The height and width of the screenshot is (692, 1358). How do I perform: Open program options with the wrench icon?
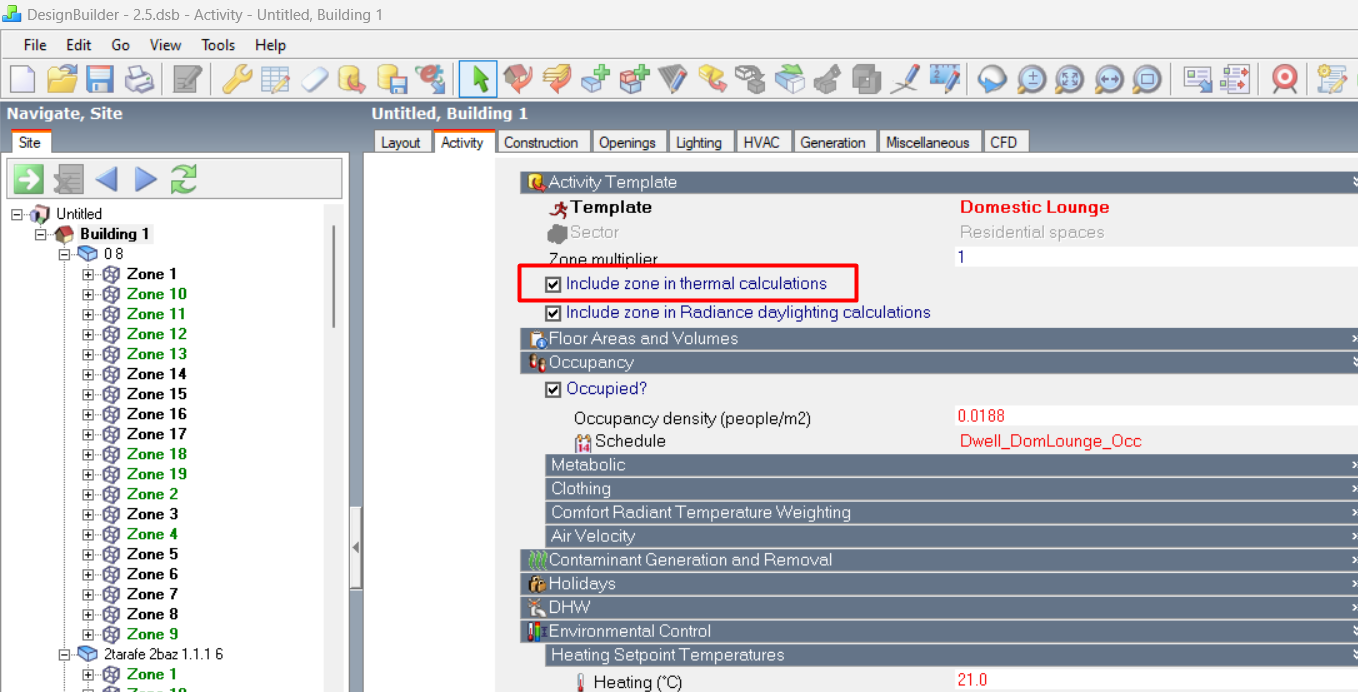pyautogui.click(x=236, y=79)
